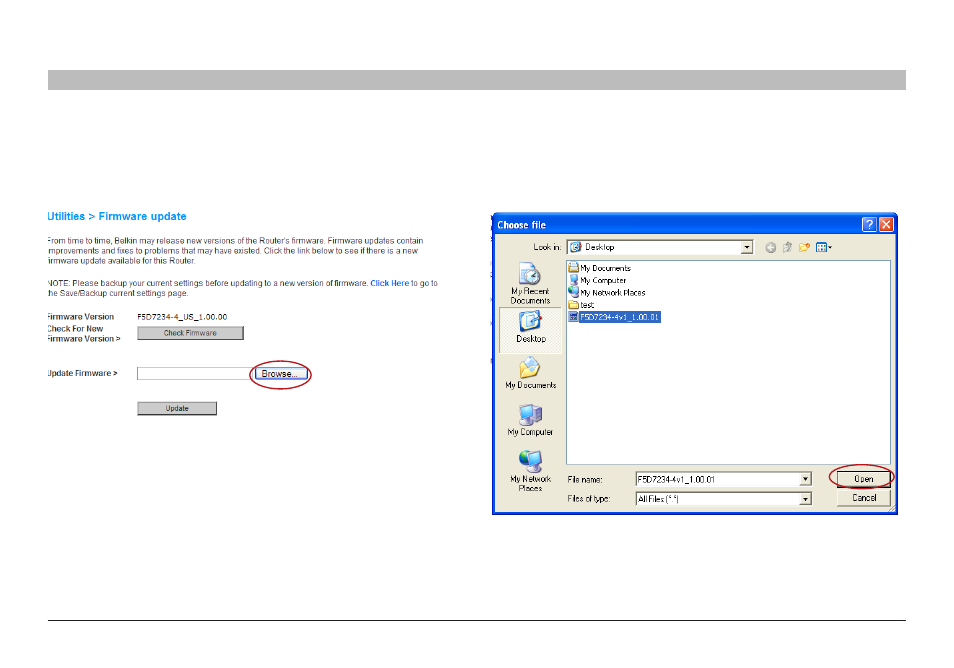Click Open in the Choose file dialog
The height and width of the screenshot is (668, 954).
[863, 479]
